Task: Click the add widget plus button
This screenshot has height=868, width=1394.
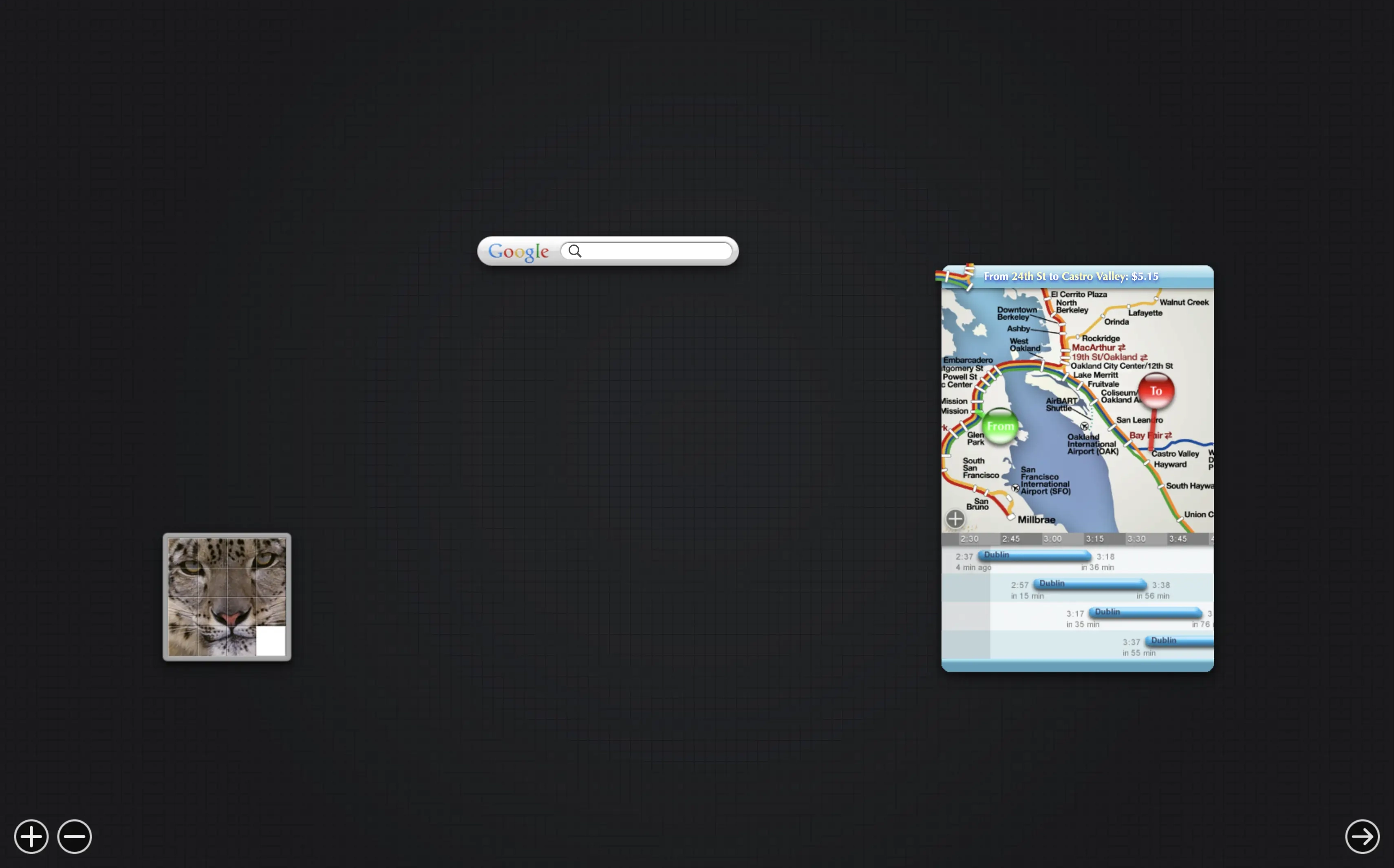Action: pos(31,837)
